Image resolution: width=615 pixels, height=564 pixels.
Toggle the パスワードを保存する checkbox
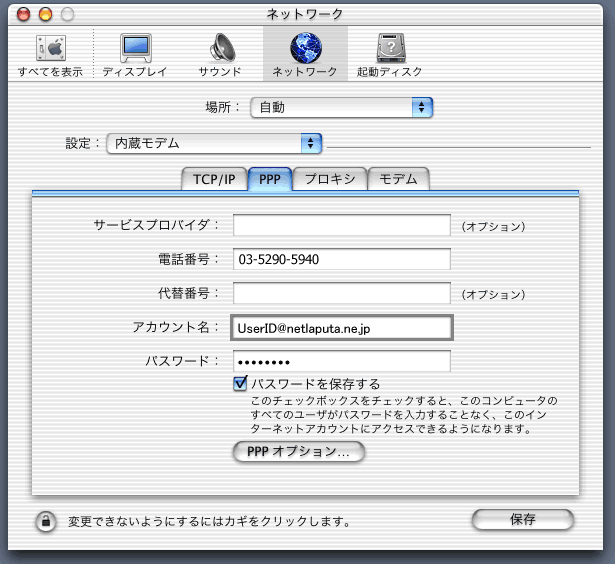240,383
